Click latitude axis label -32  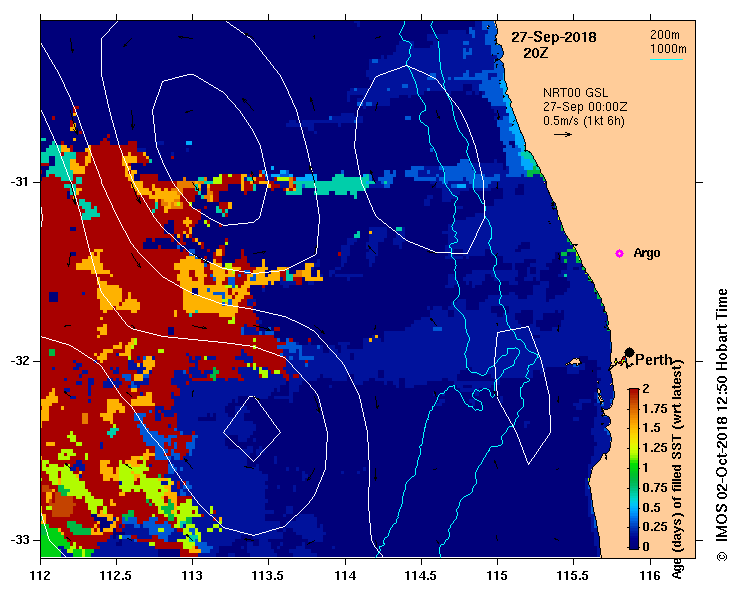pos(19,361)
